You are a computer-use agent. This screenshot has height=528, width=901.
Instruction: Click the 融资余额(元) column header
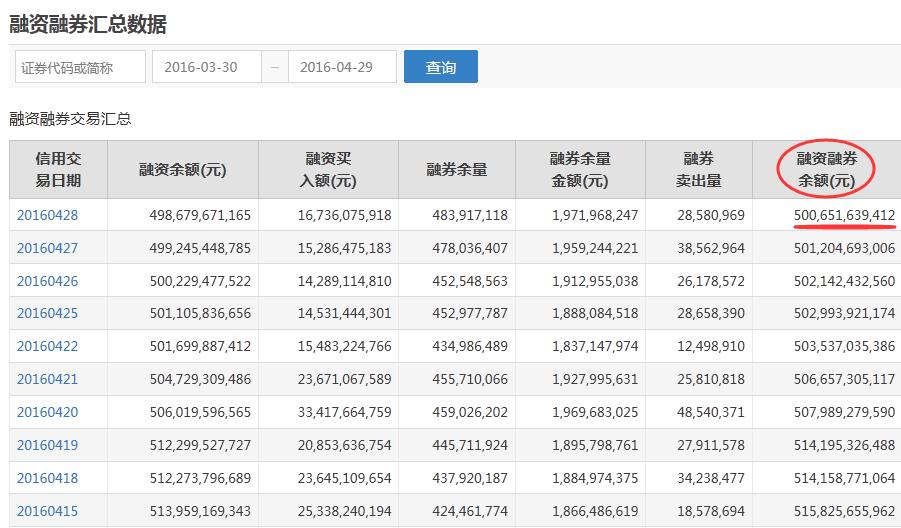pyautogui.click(x=183, y=170)
